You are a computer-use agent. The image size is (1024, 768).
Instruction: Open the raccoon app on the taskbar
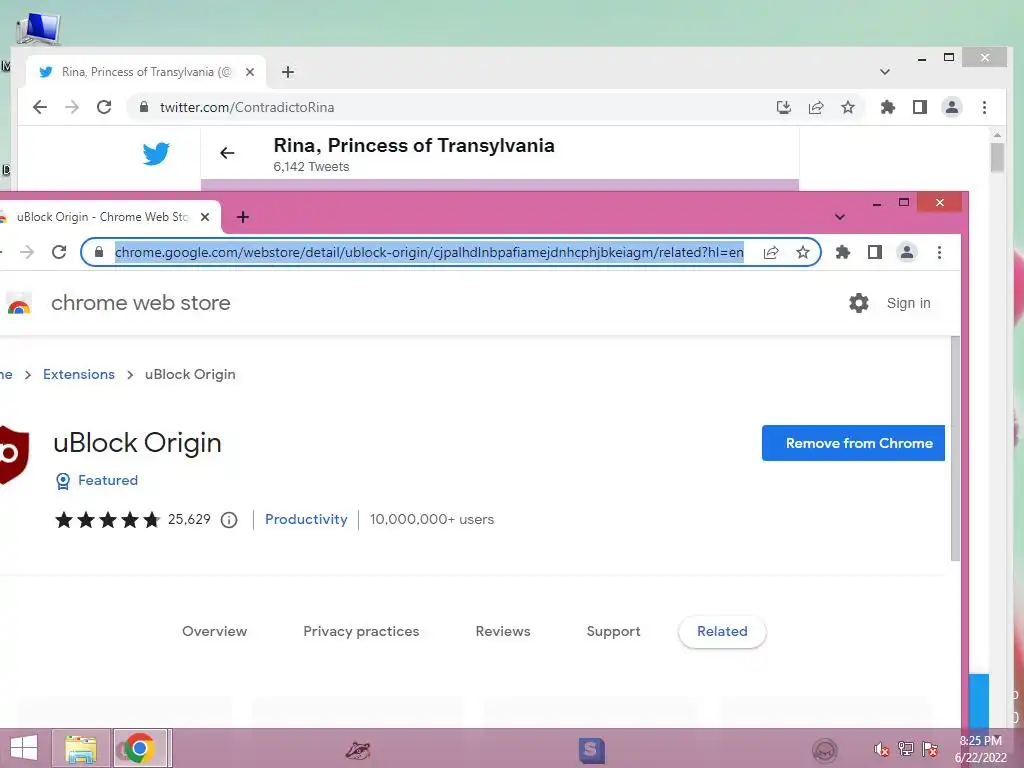coord(358,750)
